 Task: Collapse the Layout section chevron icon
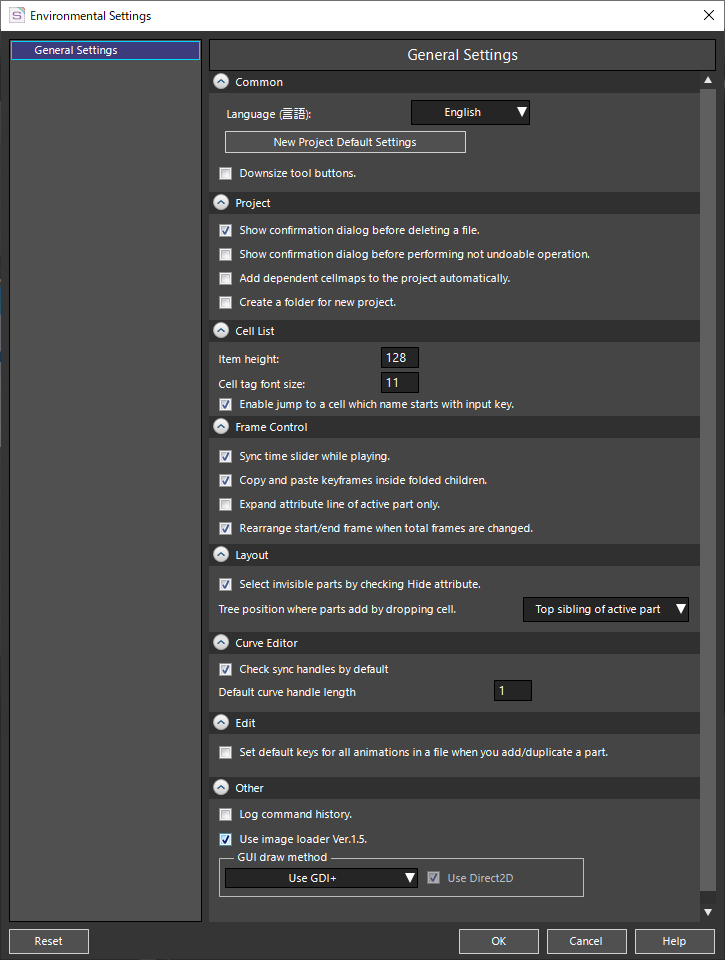tap(221, 555)
